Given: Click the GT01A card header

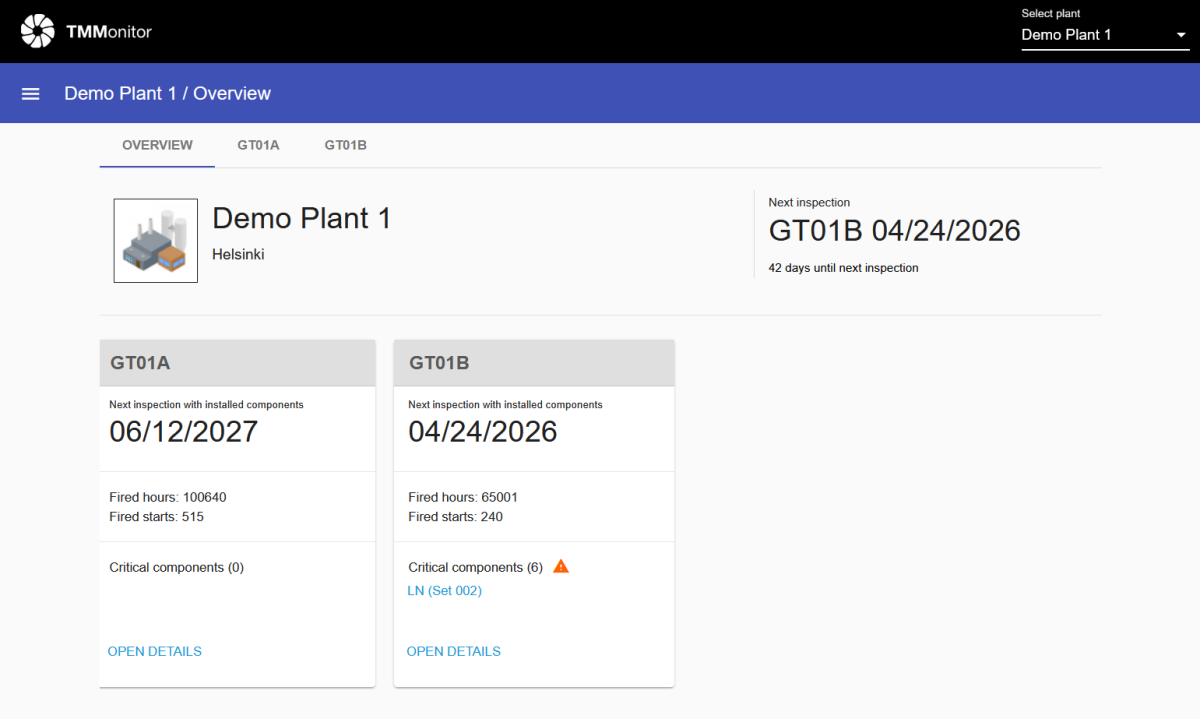Looking at the screenshot, I should pyautogui.click(x=237, y=363).
